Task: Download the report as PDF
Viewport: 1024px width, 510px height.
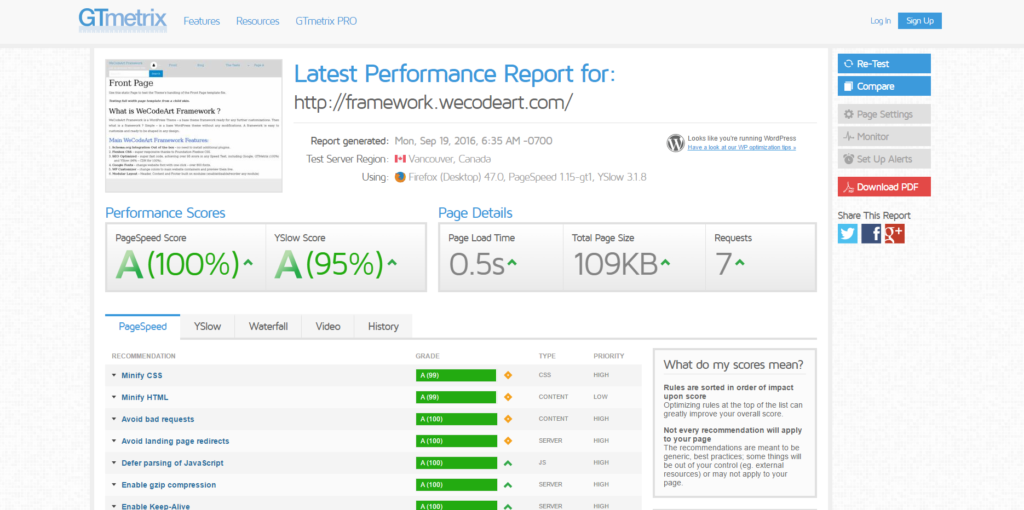Action: [884, 187]
